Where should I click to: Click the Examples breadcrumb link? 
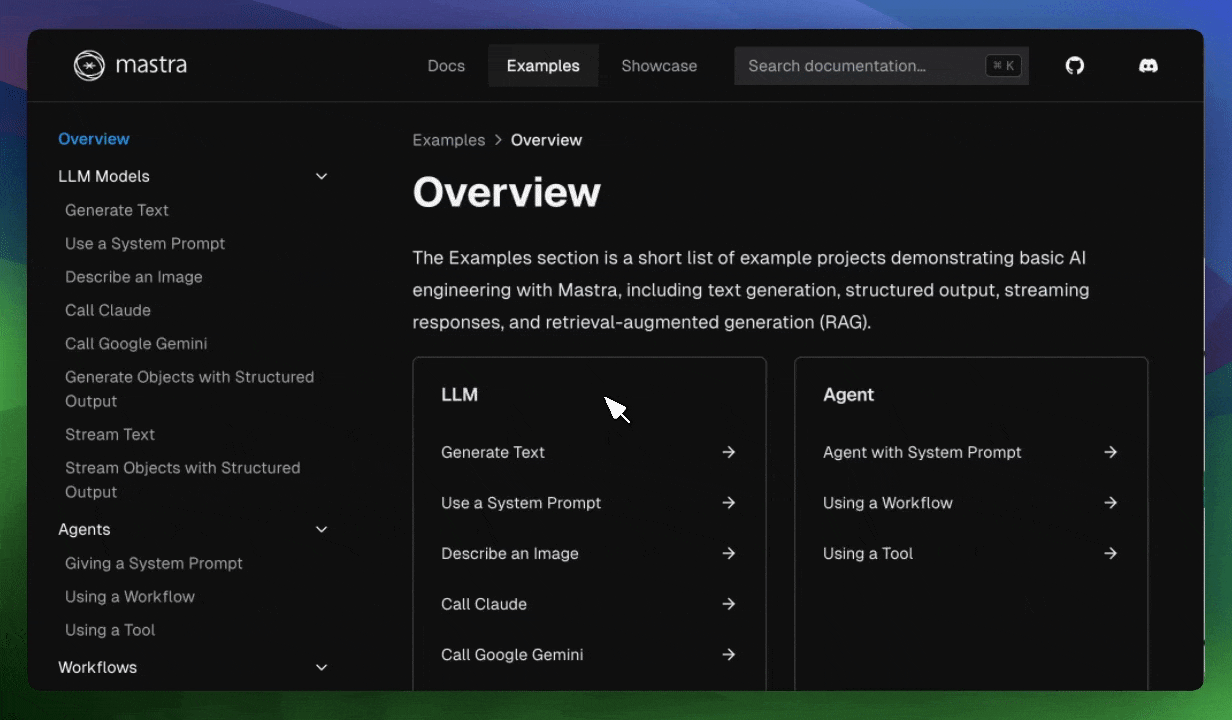[x=449, y=140]
